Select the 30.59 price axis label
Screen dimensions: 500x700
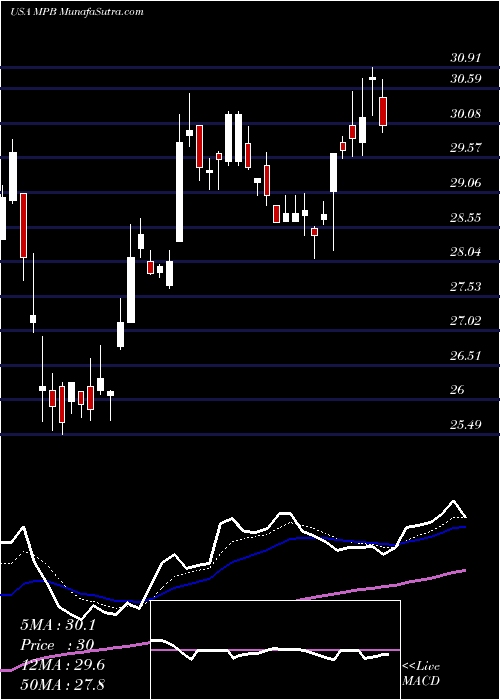pyautogui.click(x=466, y=79)
